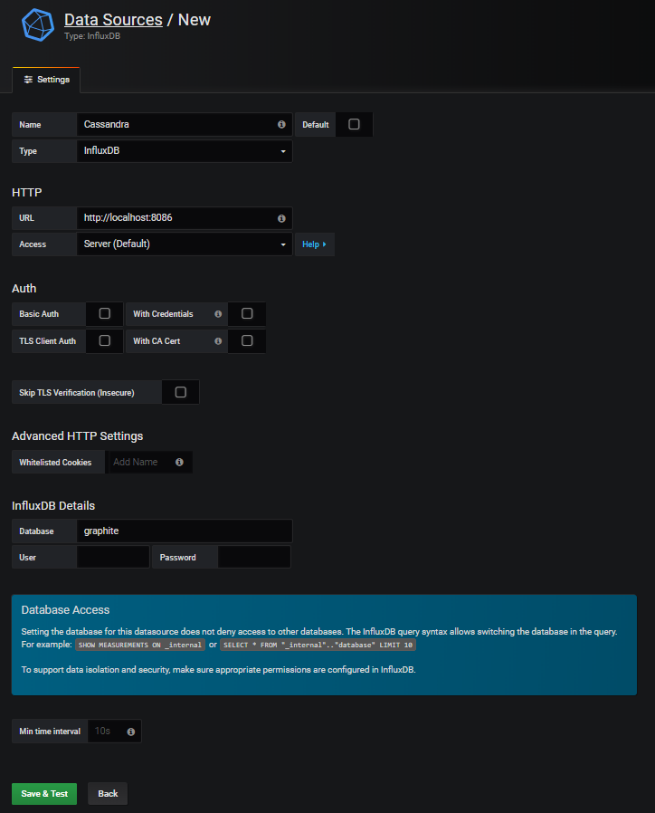Click the Grafana data source logo icon
Viewport: 655px width, 813px height.
(x=37, y=25)
